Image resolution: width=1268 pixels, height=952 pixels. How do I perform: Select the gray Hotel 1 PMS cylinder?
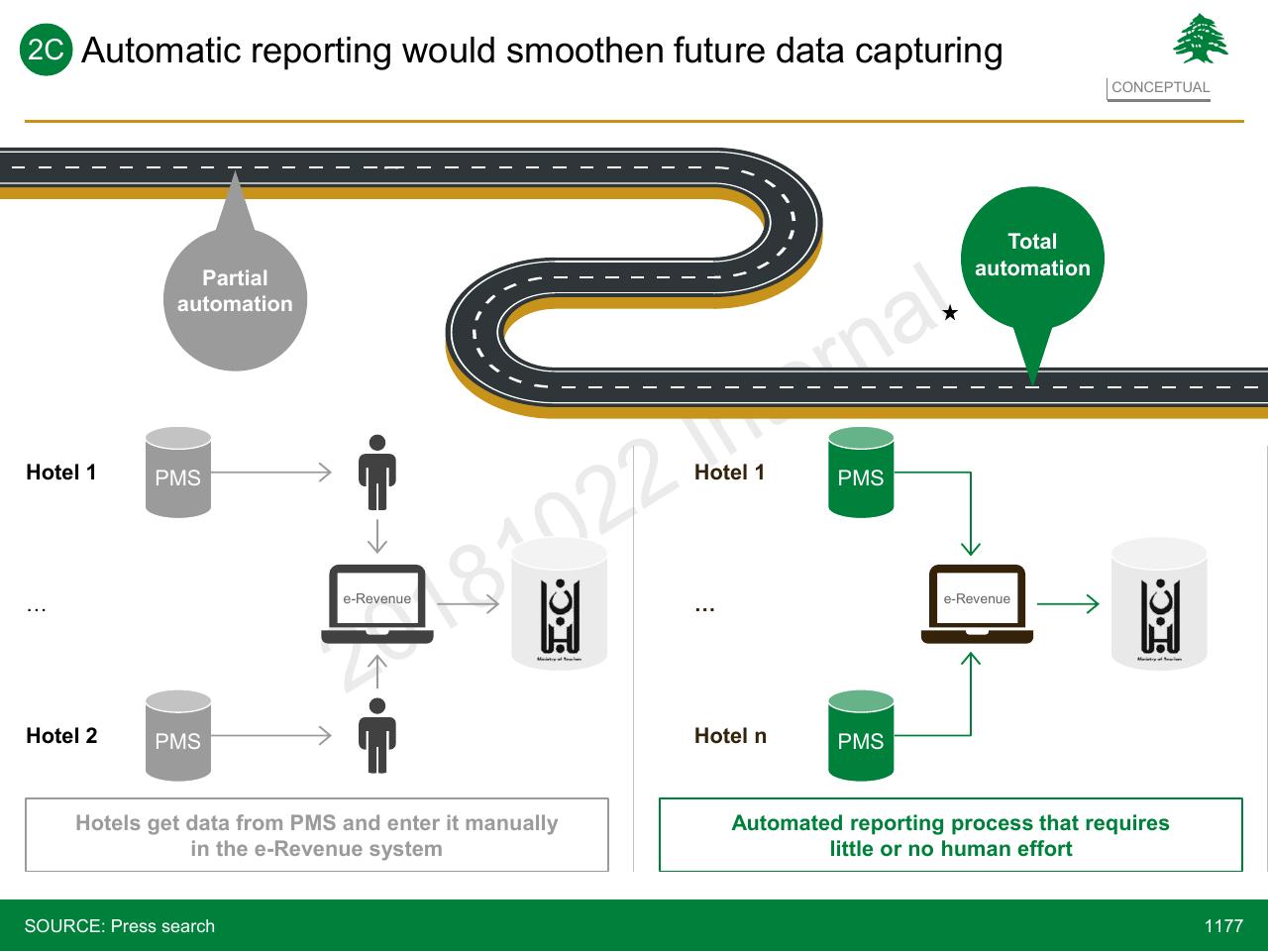(x=178, y=473)
